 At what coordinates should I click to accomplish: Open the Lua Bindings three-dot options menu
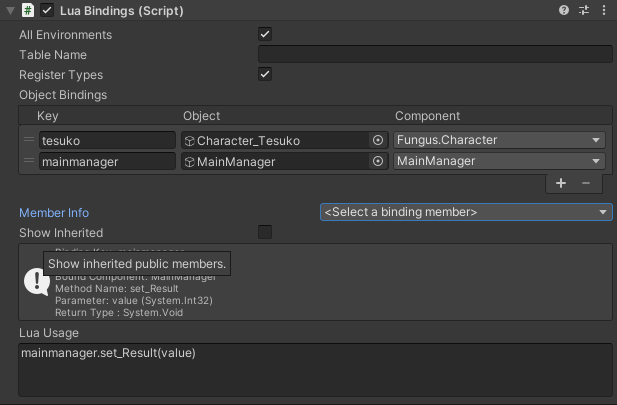602,10
